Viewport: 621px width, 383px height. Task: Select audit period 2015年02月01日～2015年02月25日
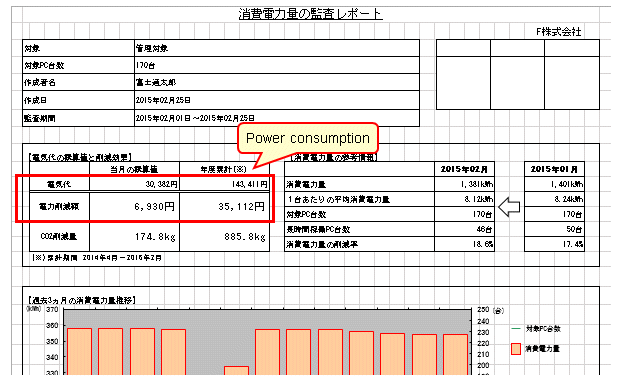coord(195,118)
